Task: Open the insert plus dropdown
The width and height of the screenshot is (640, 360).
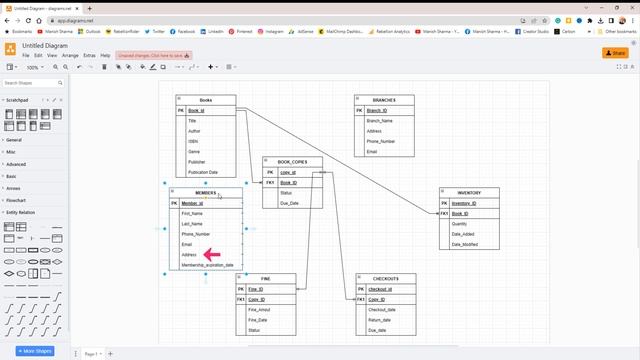Action: pyautogui.click(x=213, y=67)
